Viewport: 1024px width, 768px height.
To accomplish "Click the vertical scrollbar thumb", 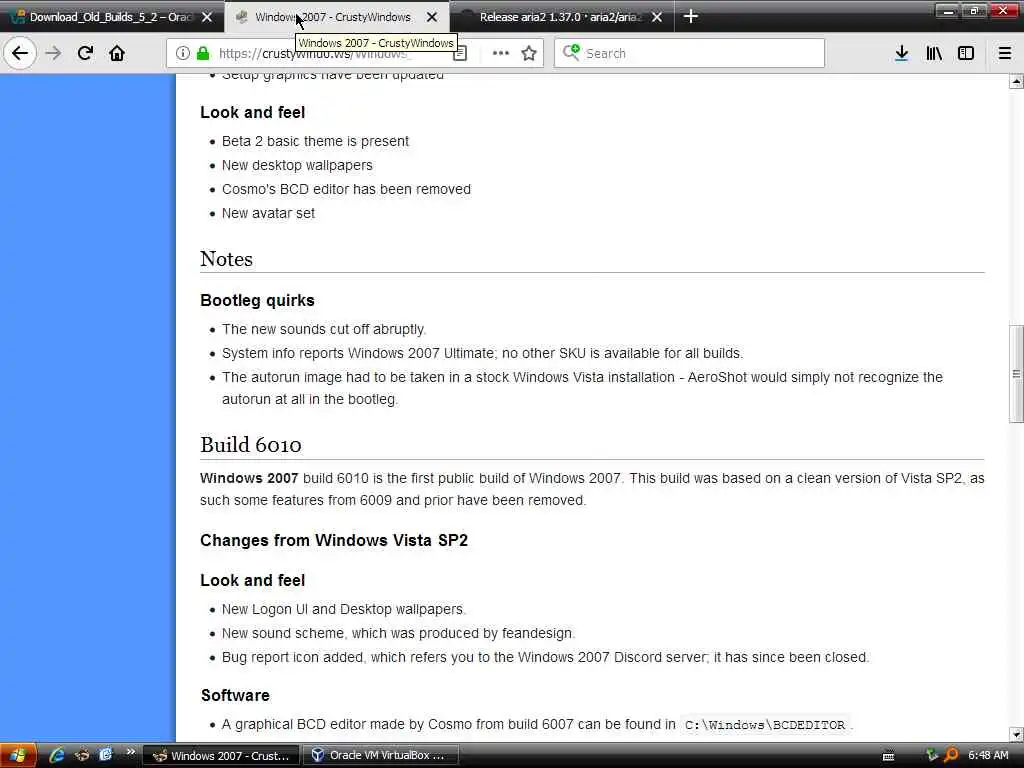I will (1016, 374).
